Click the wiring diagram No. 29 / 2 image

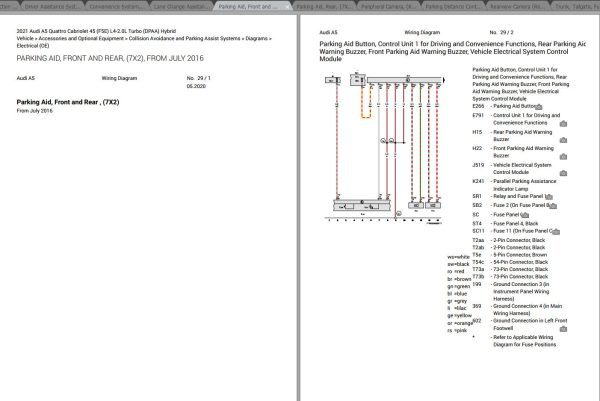pyautogui.click(x=384, y=148)
